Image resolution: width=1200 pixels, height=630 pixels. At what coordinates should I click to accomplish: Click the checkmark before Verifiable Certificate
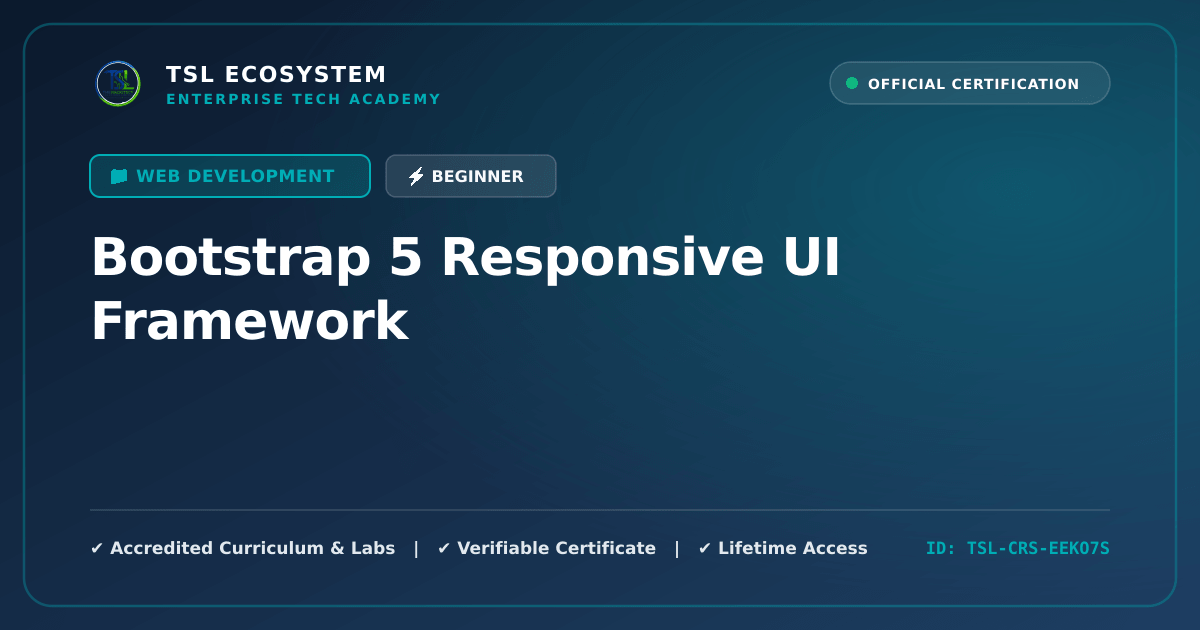point(444,548)
